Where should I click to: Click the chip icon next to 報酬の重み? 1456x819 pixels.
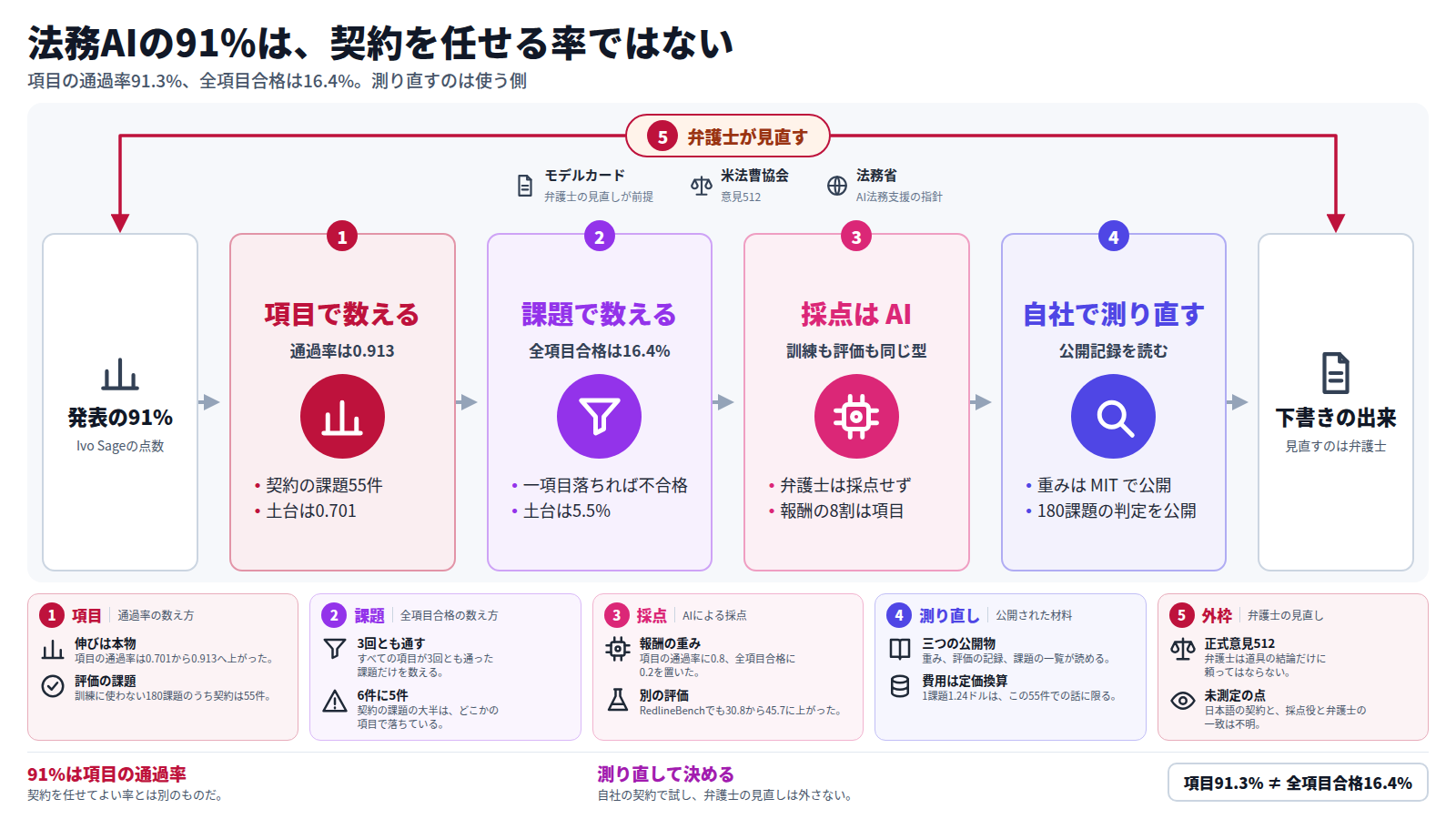point(618,649)
